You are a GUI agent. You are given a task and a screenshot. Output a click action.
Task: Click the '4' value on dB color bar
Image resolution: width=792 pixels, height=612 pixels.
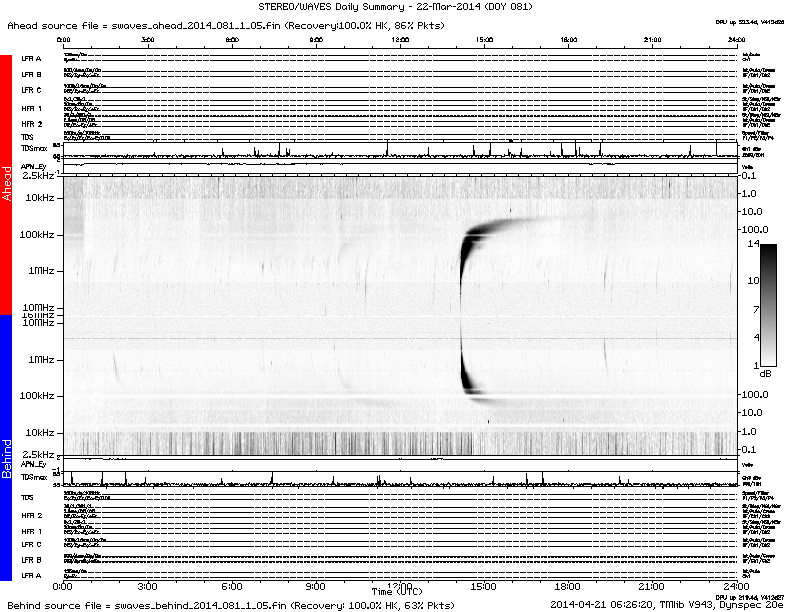(756, 337)
